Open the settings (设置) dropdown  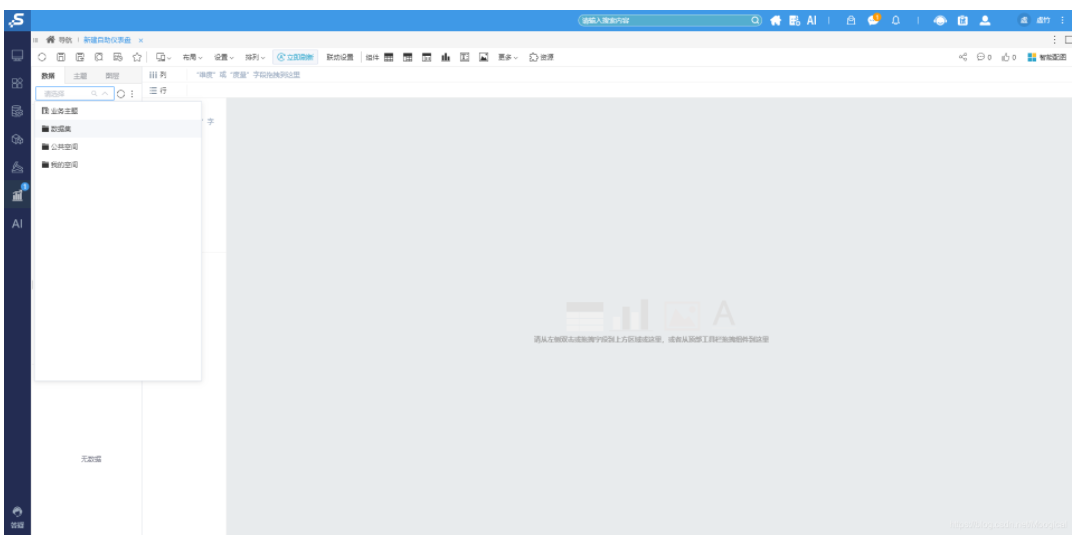224,57
